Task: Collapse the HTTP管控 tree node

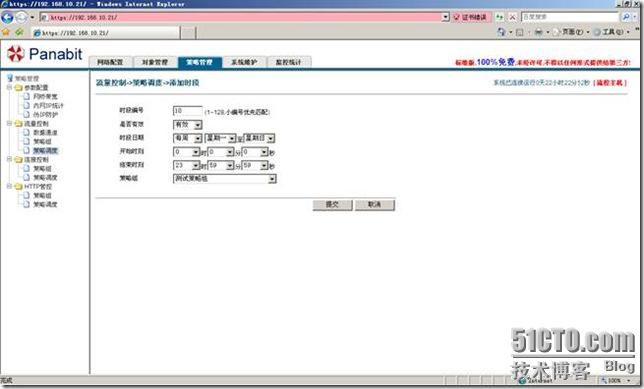Action: point(9,186)
